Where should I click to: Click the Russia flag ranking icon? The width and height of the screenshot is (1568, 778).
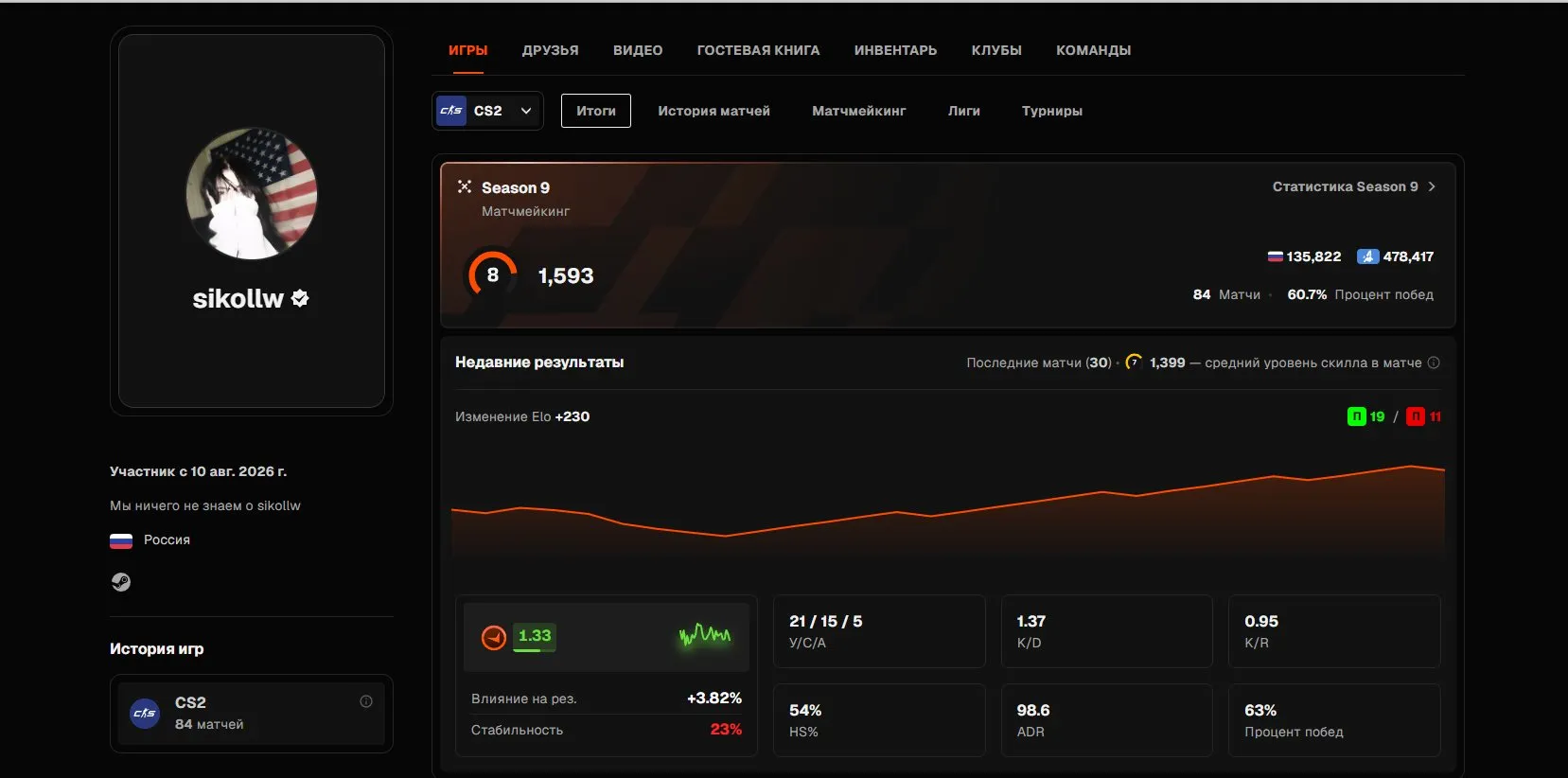[x=1276, y=256]
